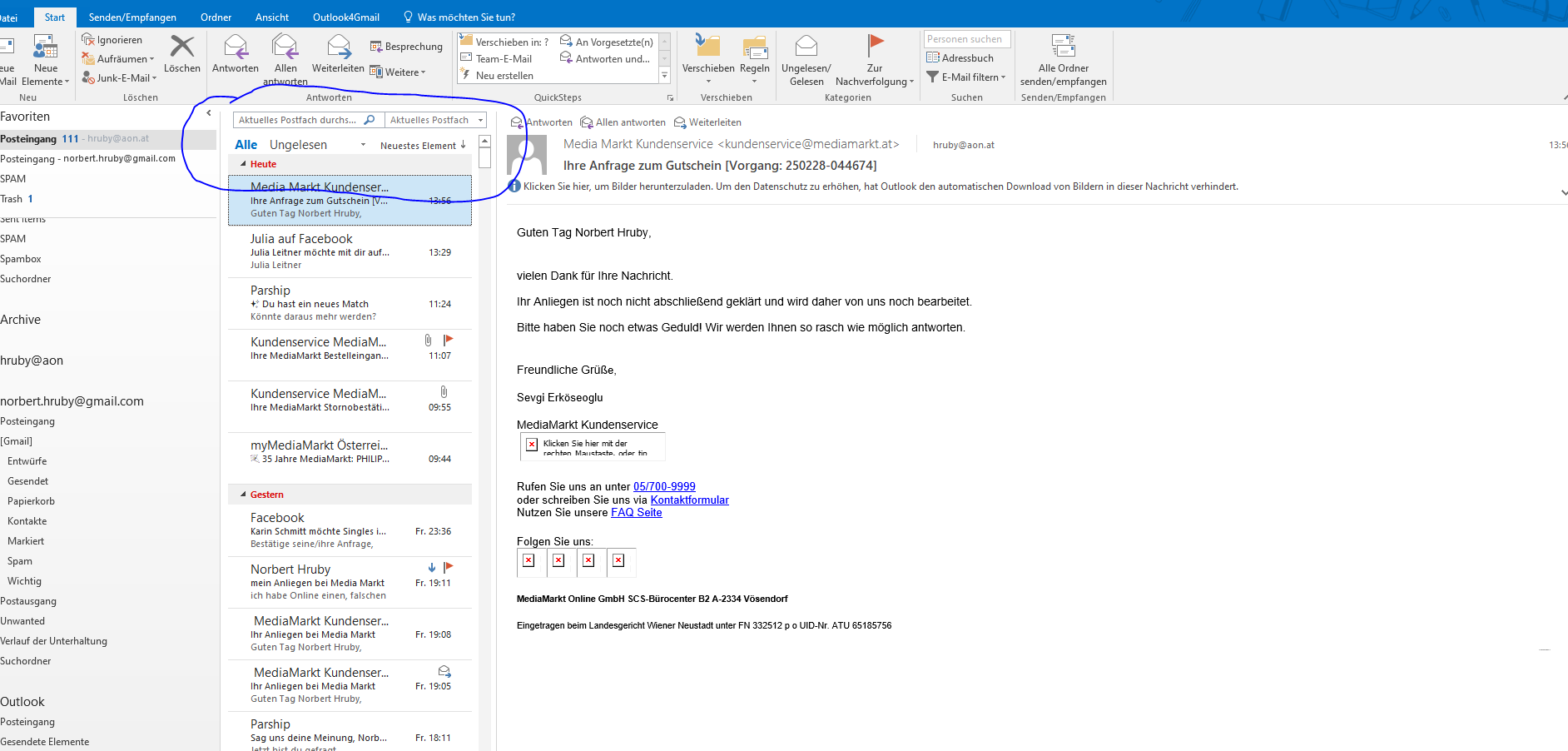Open the Weitere respond options dropdown
The image size is (1568, 751).
click(x=398, y=72)
